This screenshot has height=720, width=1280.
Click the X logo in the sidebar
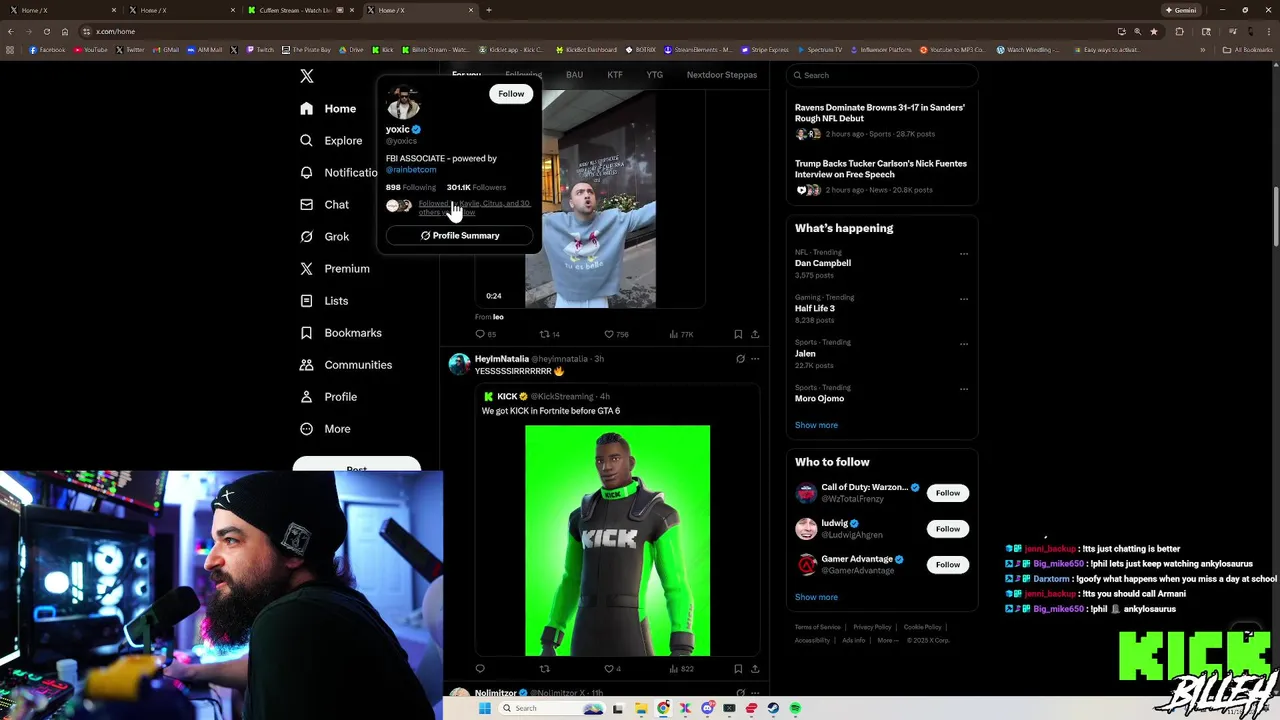click(x=307, y=76)
